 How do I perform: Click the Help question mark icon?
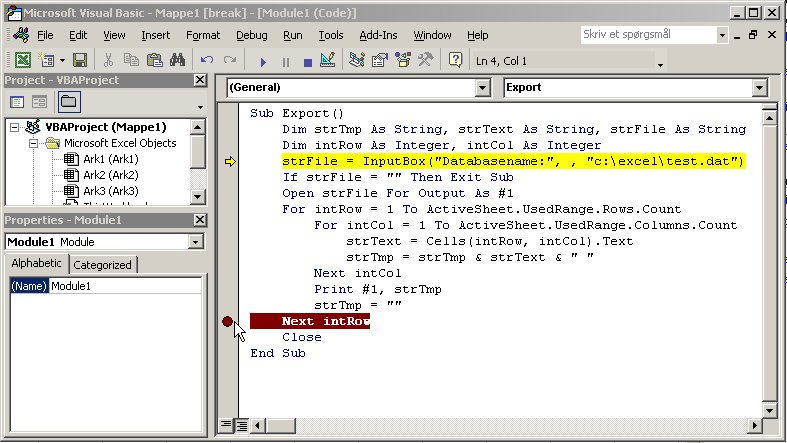tap(456, 61)
